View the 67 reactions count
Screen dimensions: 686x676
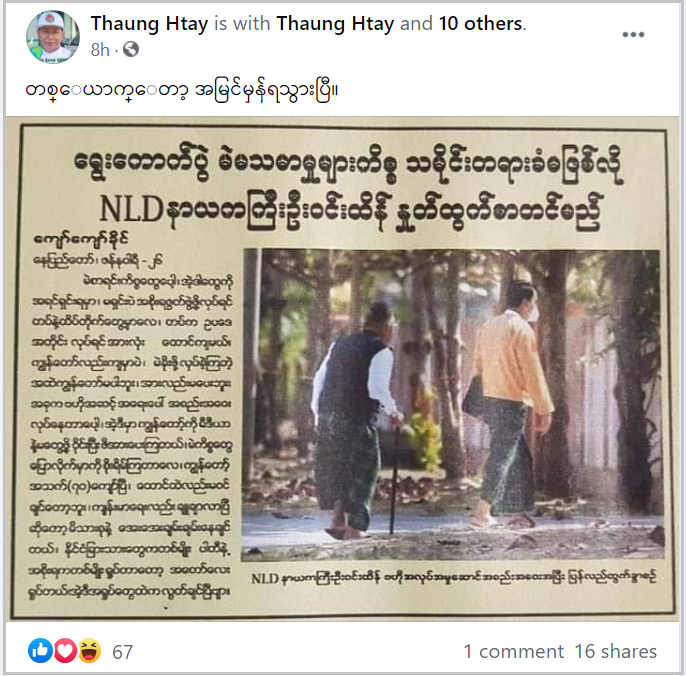point(122,652)
